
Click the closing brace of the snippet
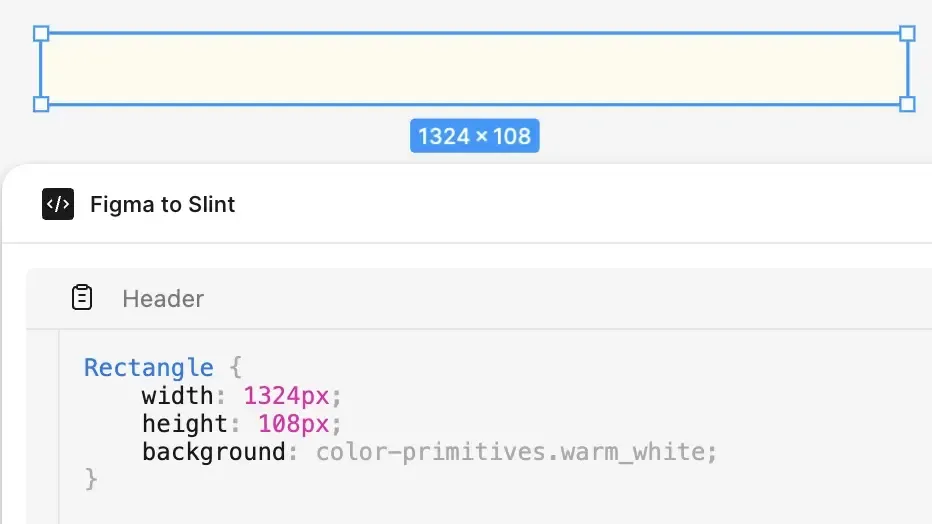point(91,479)
